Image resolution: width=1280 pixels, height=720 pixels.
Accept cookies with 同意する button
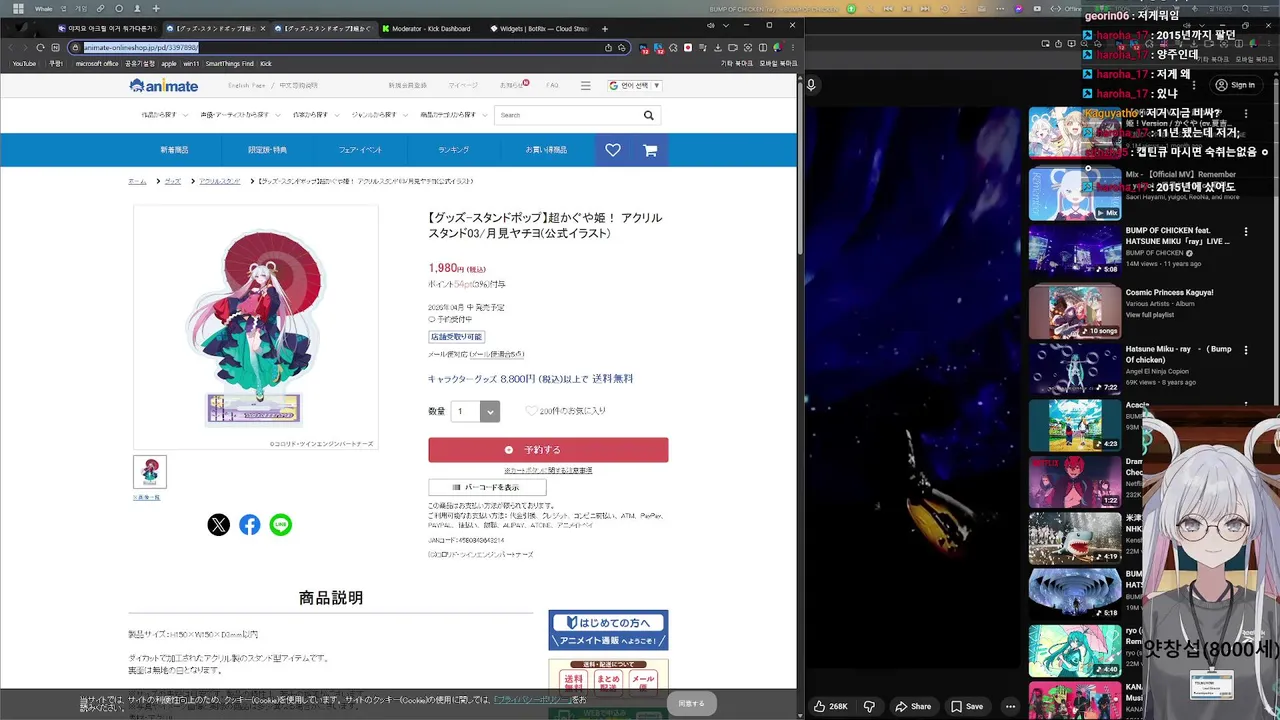tap(692, 703)
